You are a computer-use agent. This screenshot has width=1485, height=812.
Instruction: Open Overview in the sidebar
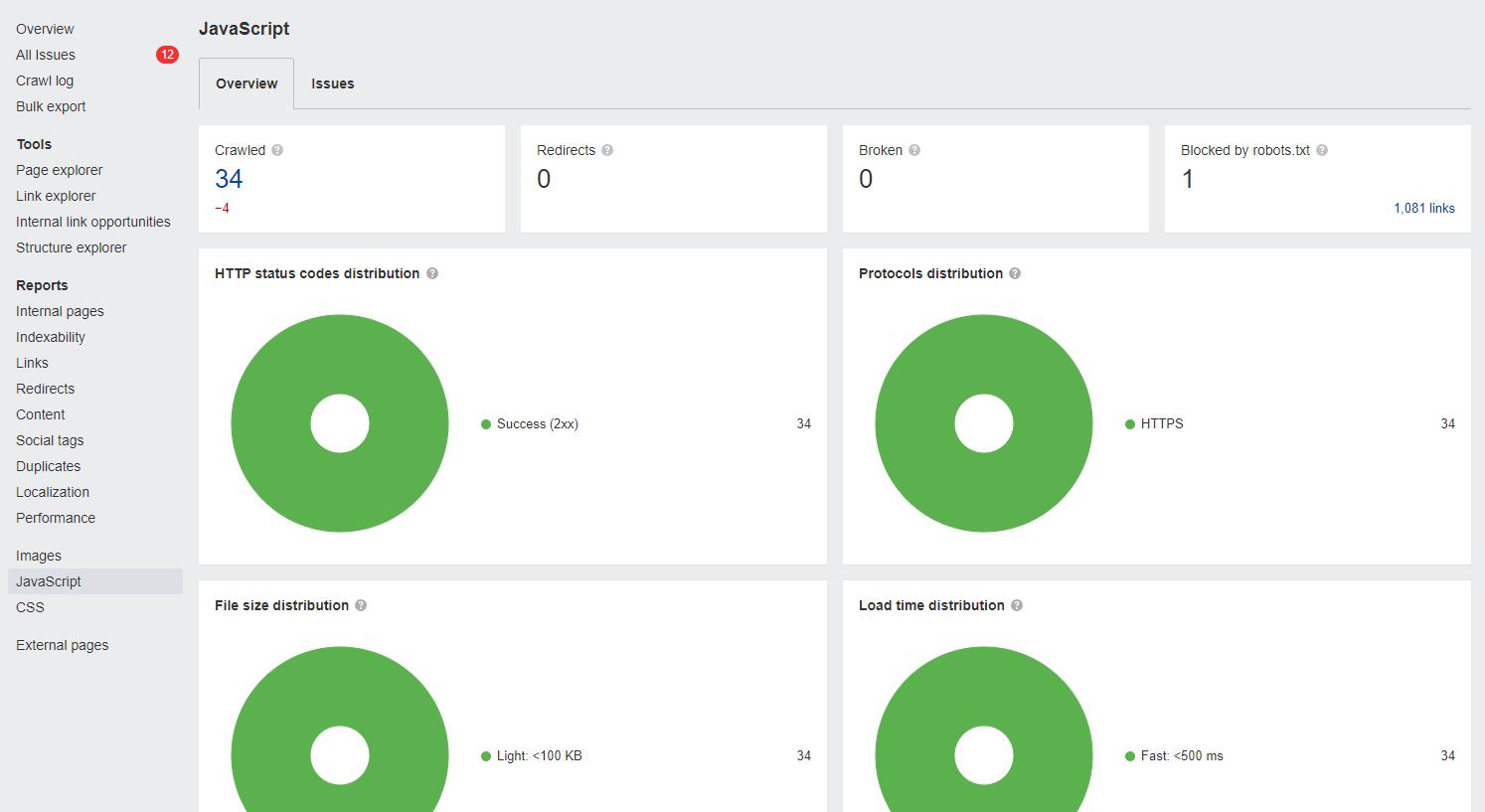pyautogui.click(x=45, y=29)
